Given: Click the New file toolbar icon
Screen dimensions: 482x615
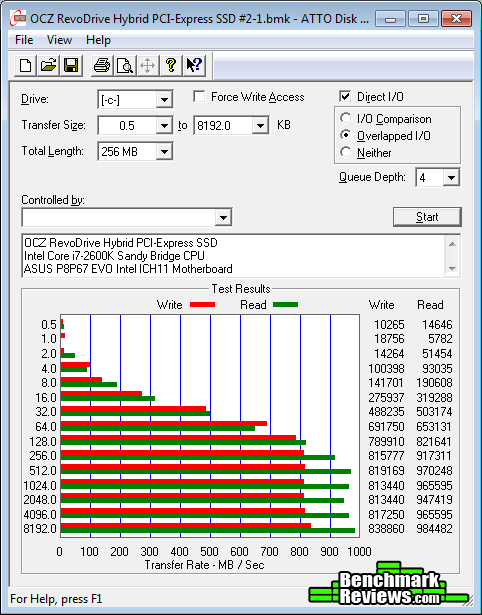Looking at the screenshot, I should (x=25, y=65).
